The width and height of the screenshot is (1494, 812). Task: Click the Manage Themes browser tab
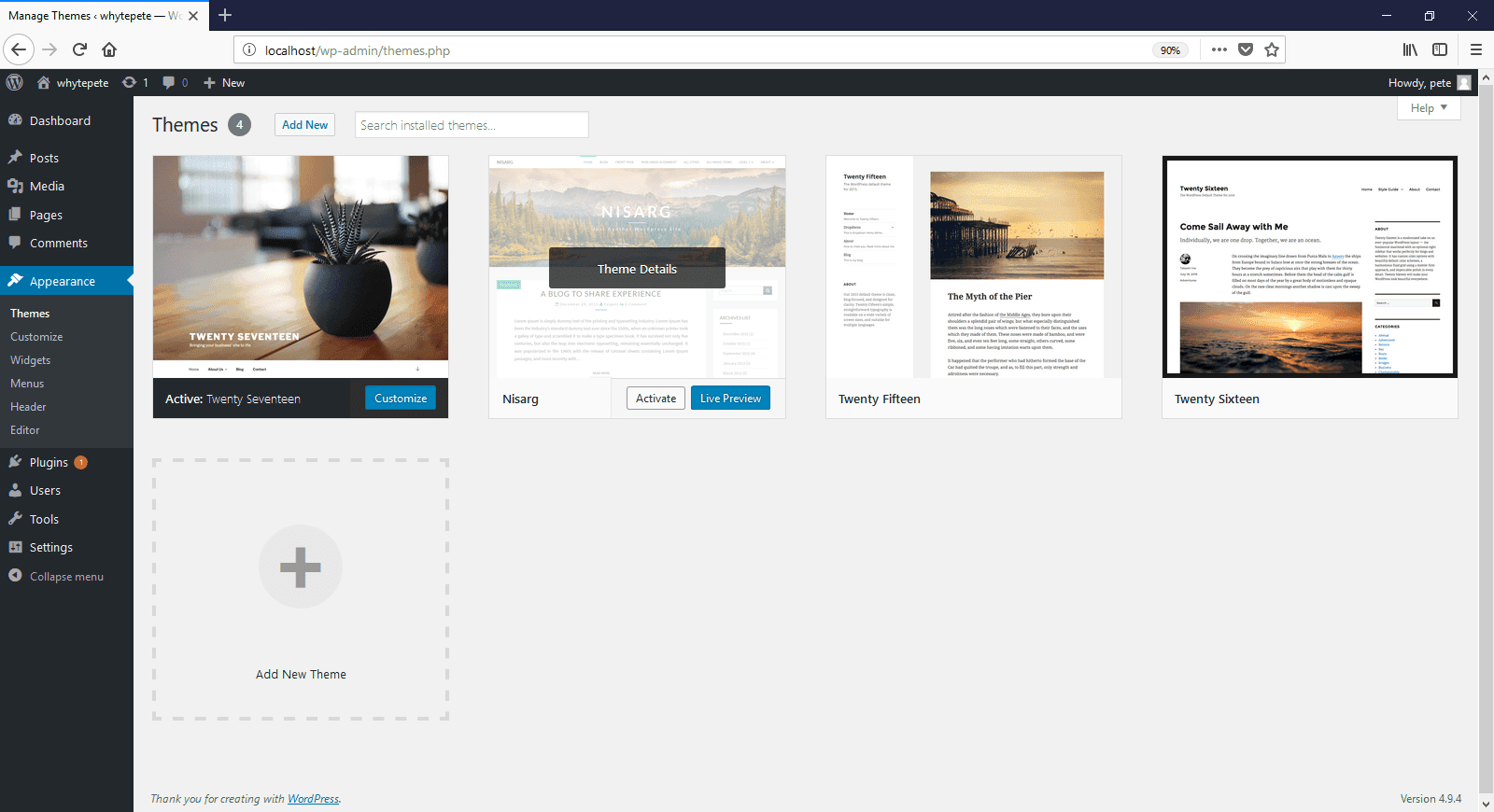tap(103, 16)
